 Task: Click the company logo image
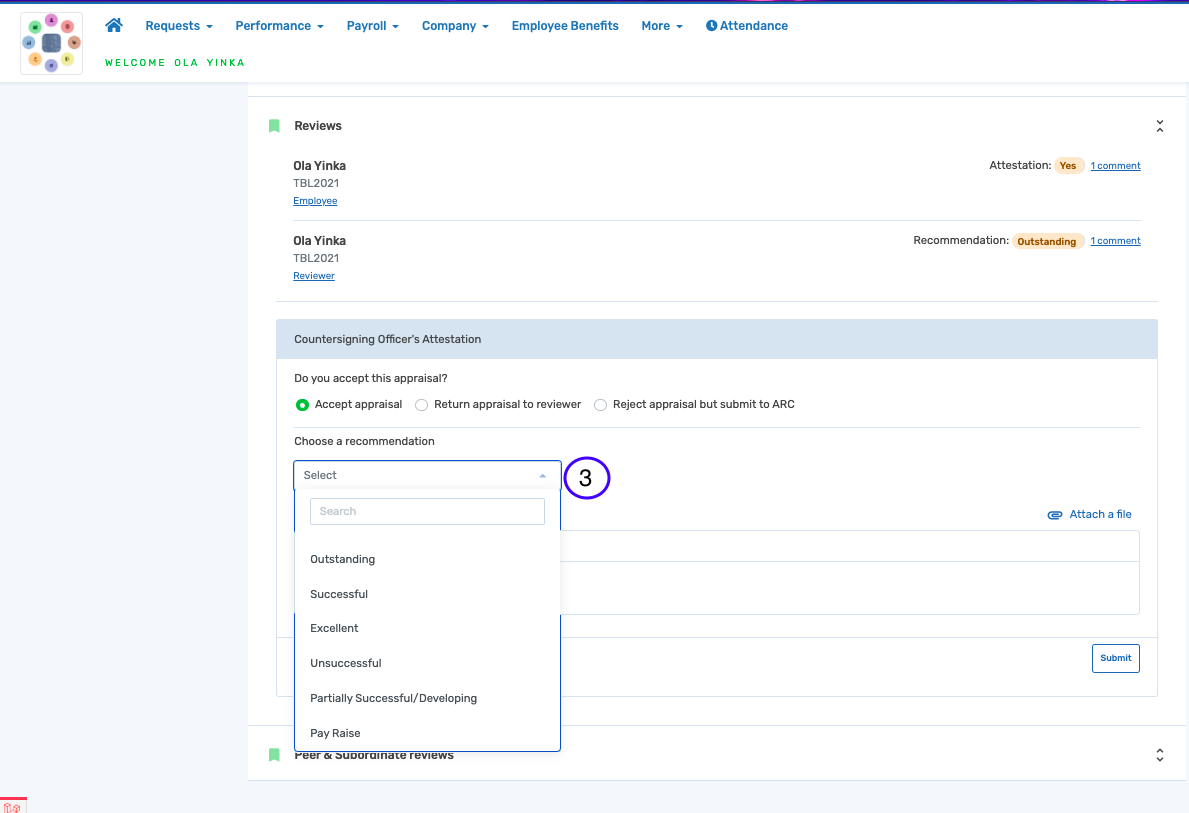pyautogui.click(x=51, y=44)
